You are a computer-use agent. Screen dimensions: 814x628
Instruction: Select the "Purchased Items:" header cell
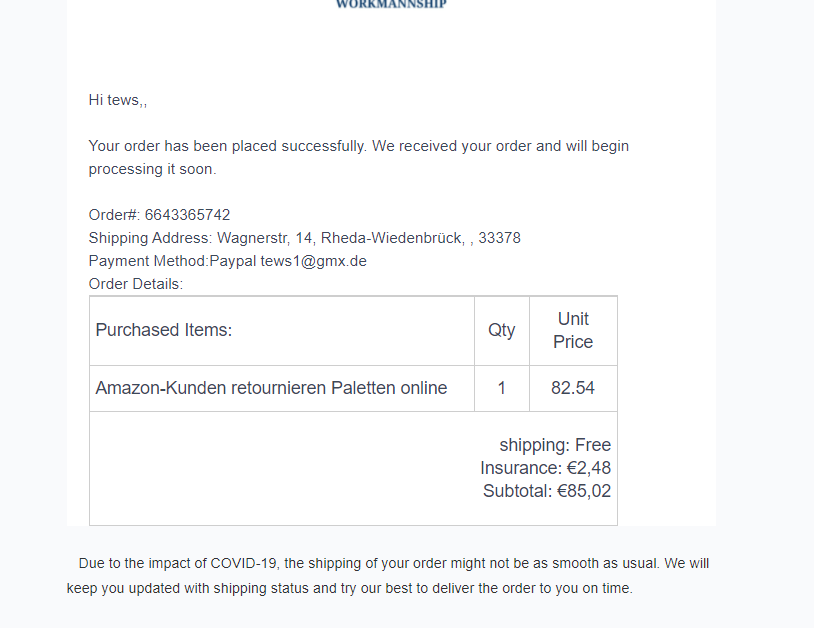pos(164,330)
